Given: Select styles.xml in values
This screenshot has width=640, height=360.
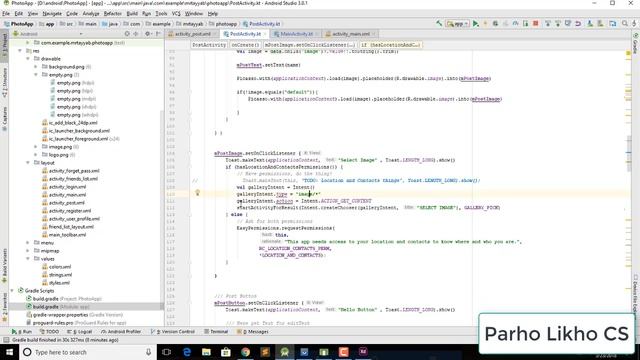Looking at the screenshot, I should (56, 282).
